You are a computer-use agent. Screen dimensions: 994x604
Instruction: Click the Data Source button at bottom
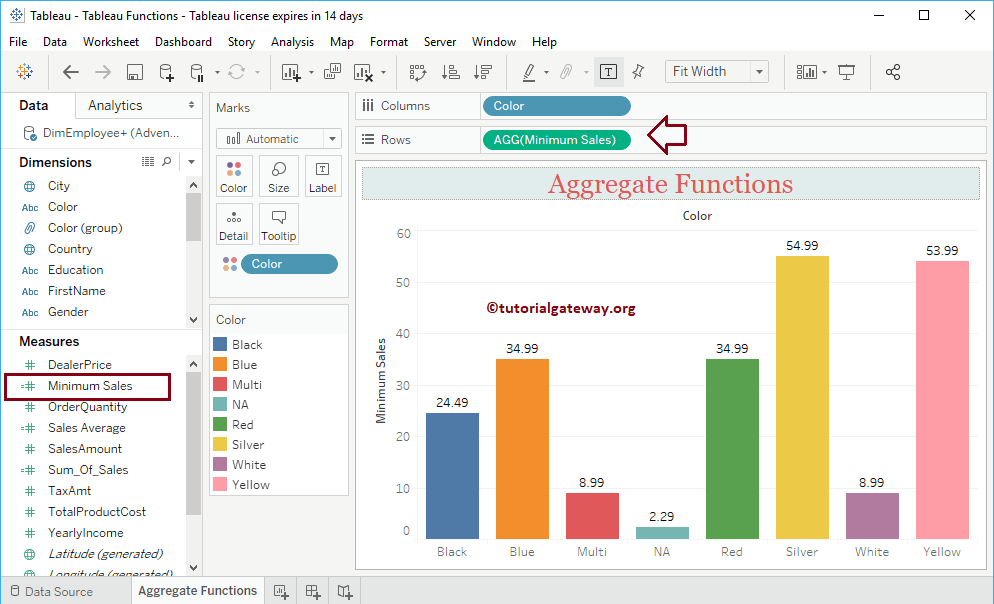pos(60,590)
